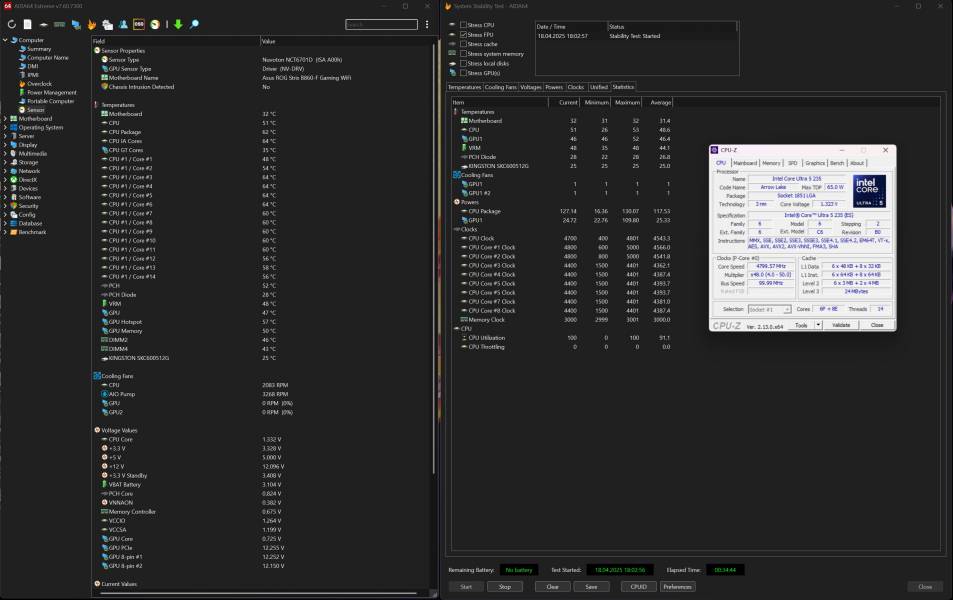Expand the Motherboard tree node

[x=5, y=119]
